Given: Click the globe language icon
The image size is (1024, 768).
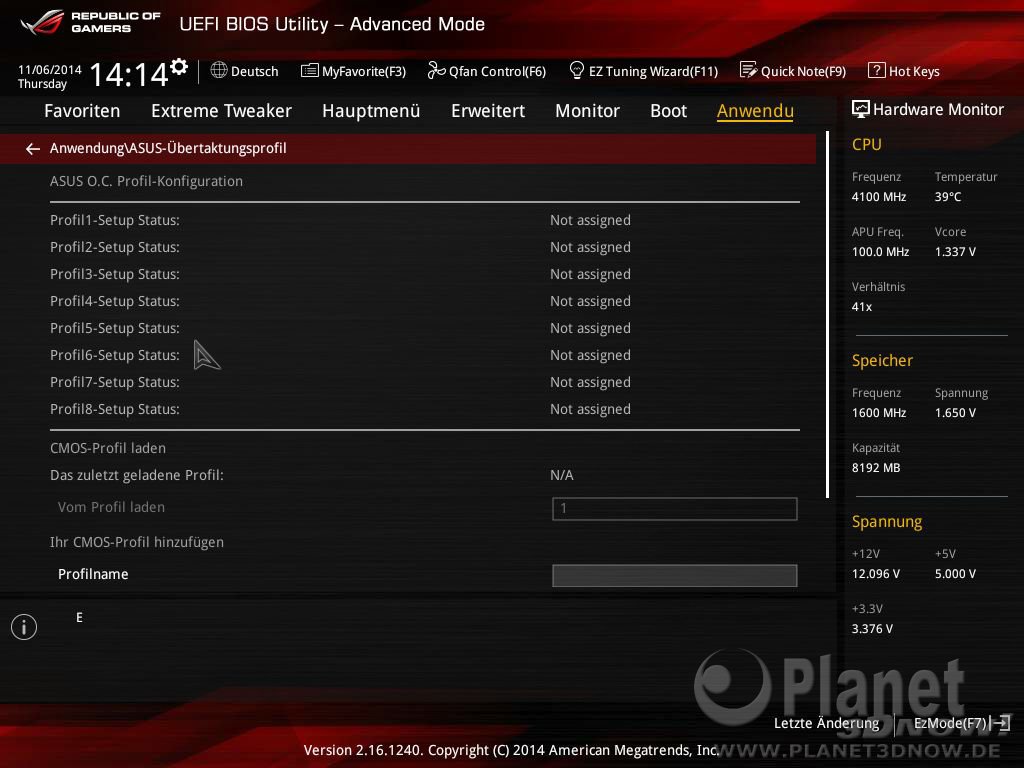Looking at the screenshot, I should pyautogui.click(x=219, y=70).
